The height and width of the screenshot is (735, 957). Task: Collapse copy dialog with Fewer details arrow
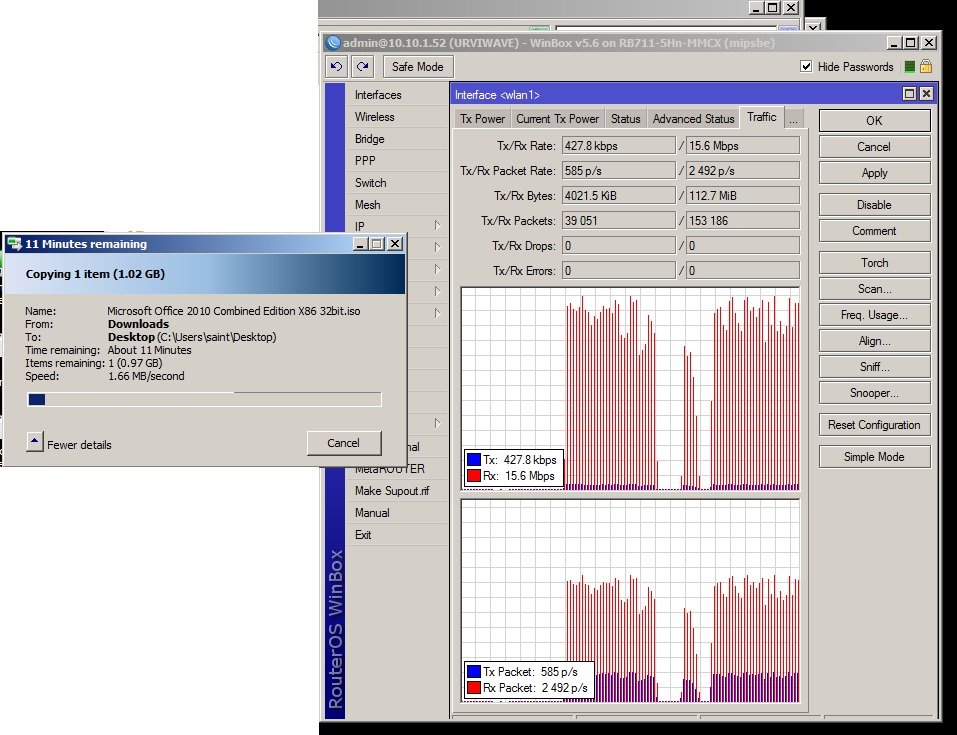click(35, 443)
